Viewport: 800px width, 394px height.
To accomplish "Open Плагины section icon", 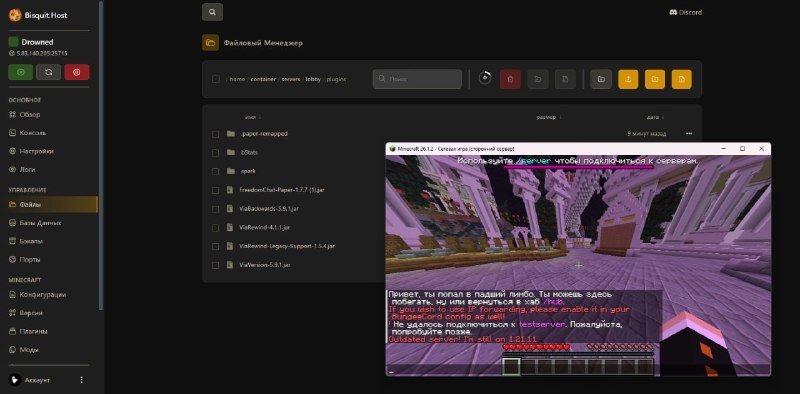I will 13,331.
